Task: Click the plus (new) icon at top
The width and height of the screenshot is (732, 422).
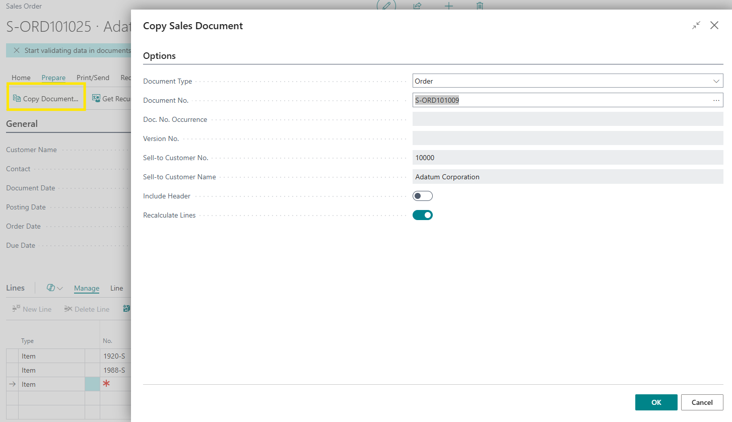Action: 449,6
